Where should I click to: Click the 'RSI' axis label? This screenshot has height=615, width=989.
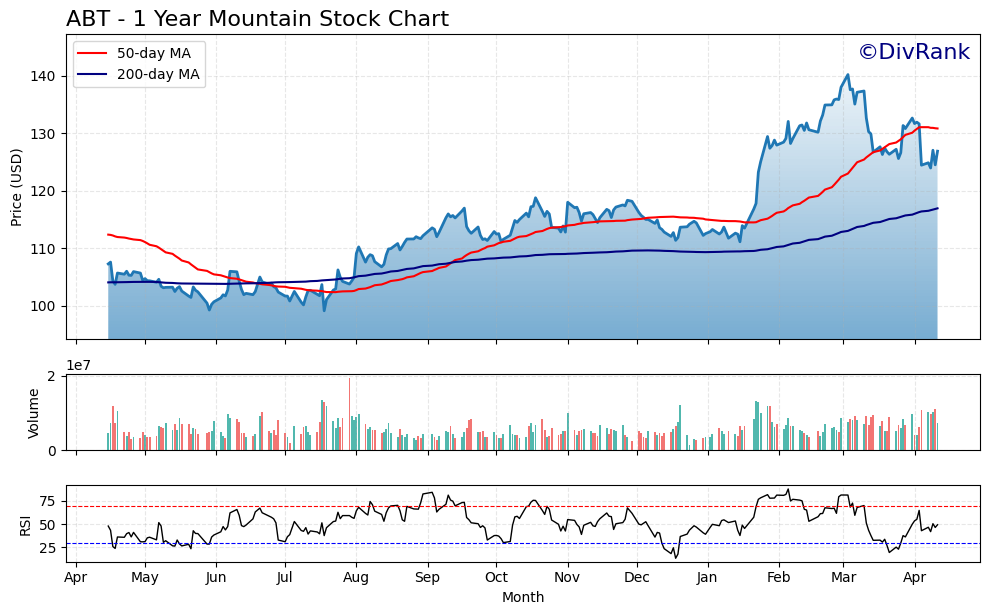tap(26, 525)
